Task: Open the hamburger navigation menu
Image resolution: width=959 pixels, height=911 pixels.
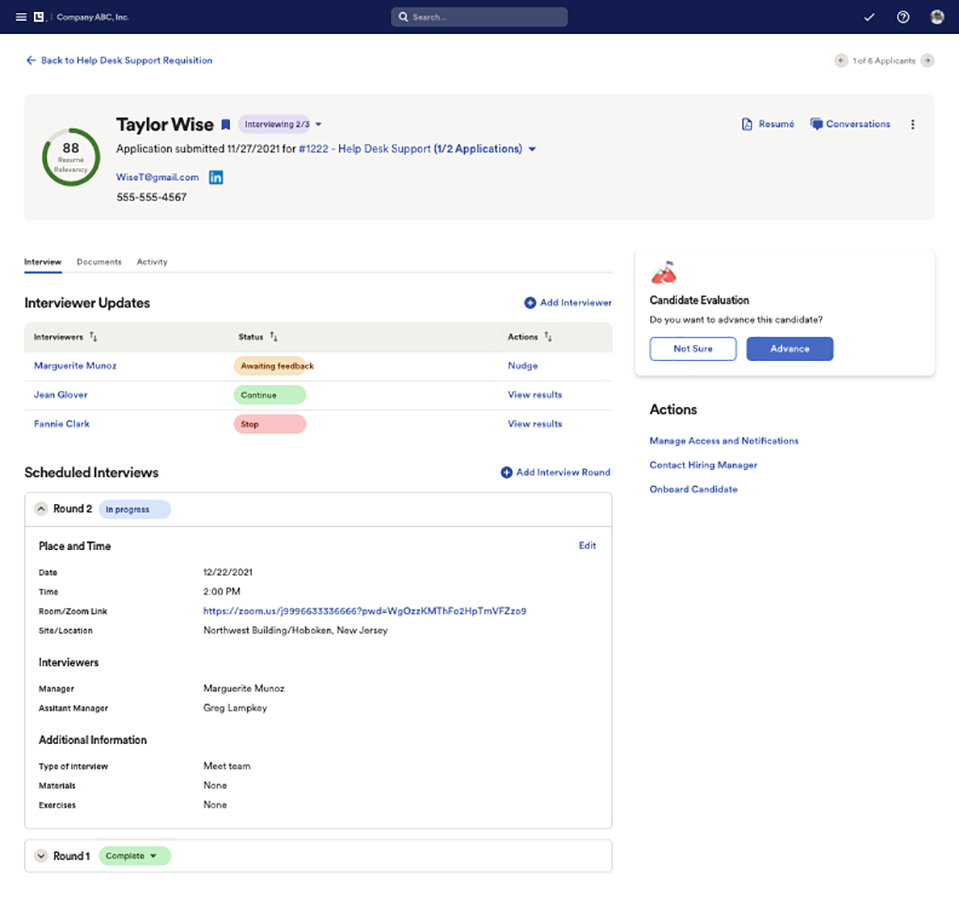Action: [21, 17]
